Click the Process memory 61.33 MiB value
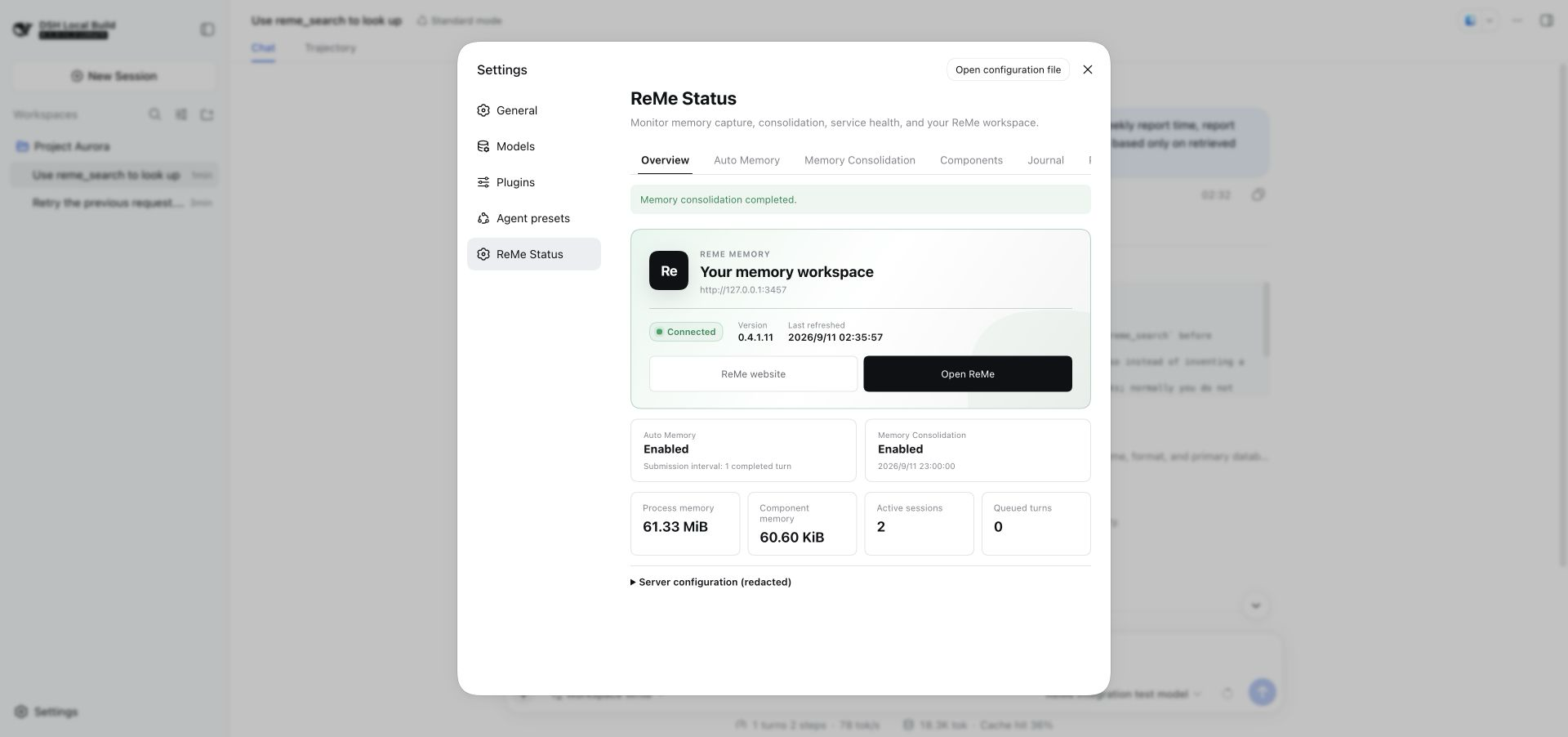Viewport: 1568px width, 737px height. click(x=675, y=527)
